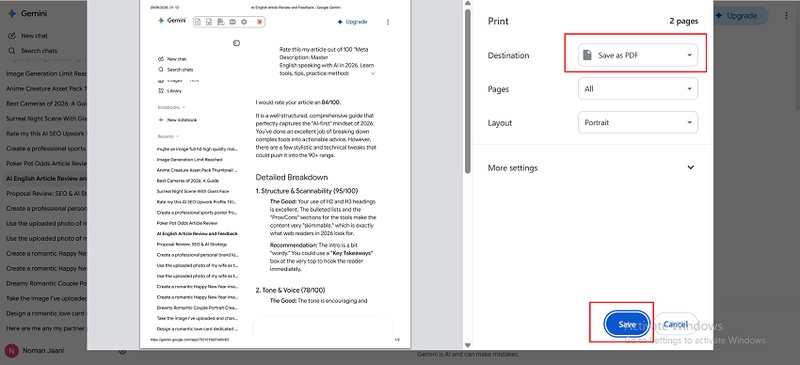The height and width of the screenshot is (365, 800).
Task: Open chat Here are me any my partner
Action: (47, 328)
